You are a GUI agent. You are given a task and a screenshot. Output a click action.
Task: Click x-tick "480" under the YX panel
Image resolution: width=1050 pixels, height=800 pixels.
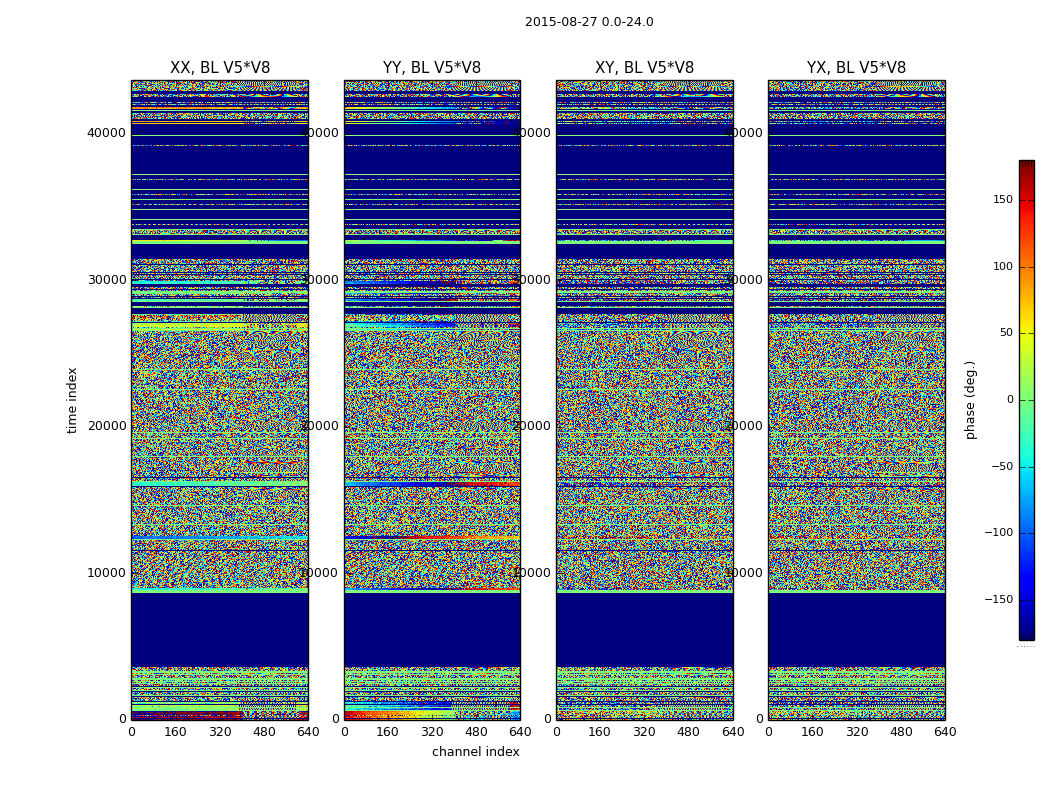[901, 732]
